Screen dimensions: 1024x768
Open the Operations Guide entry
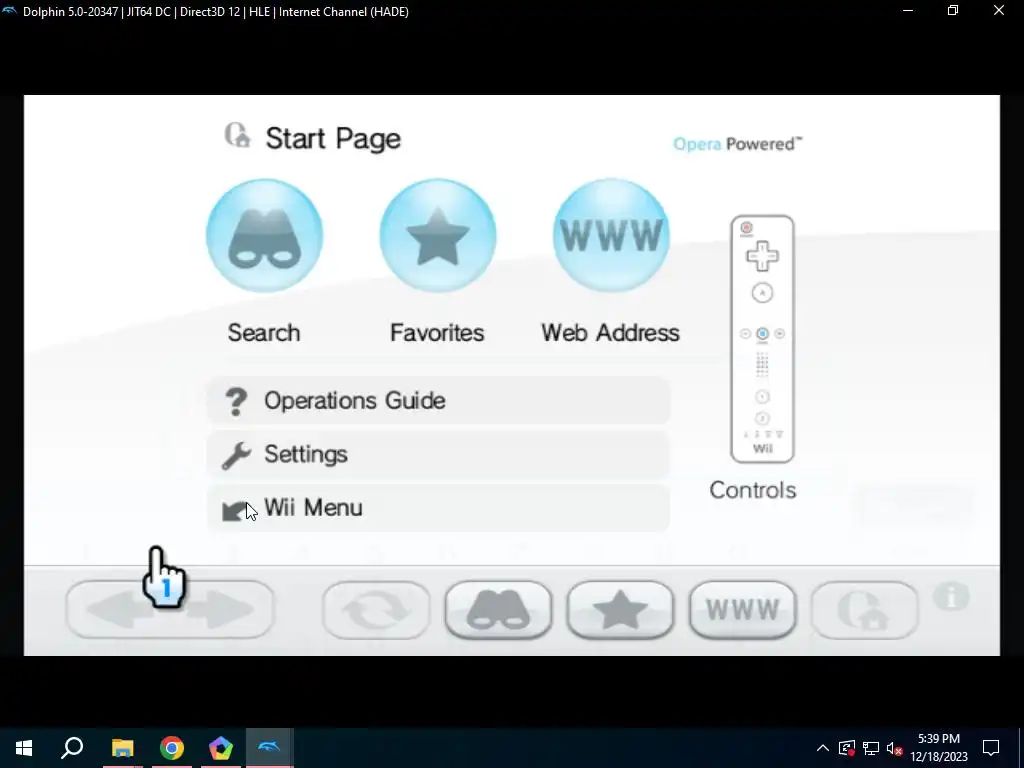[x=438, y=400]
